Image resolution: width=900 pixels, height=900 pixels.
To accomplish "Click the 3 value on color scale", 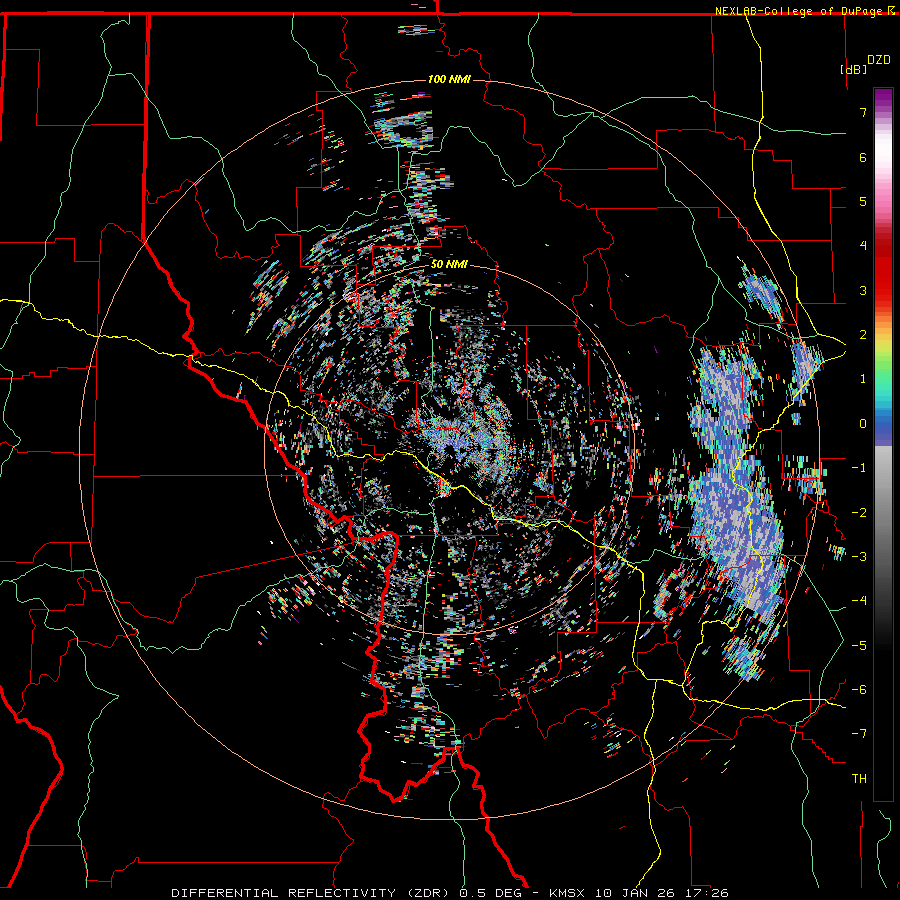I will (863, 290).
